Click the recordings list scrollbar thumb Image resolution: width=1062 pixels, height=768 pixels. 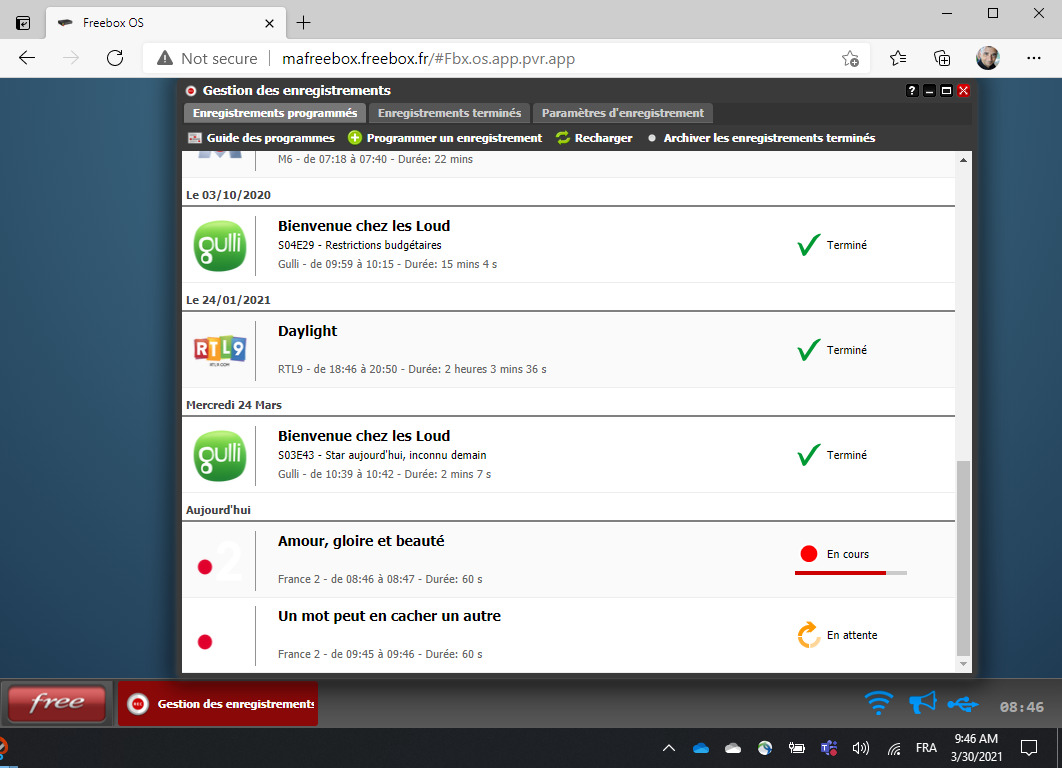[x=963, y=558]
